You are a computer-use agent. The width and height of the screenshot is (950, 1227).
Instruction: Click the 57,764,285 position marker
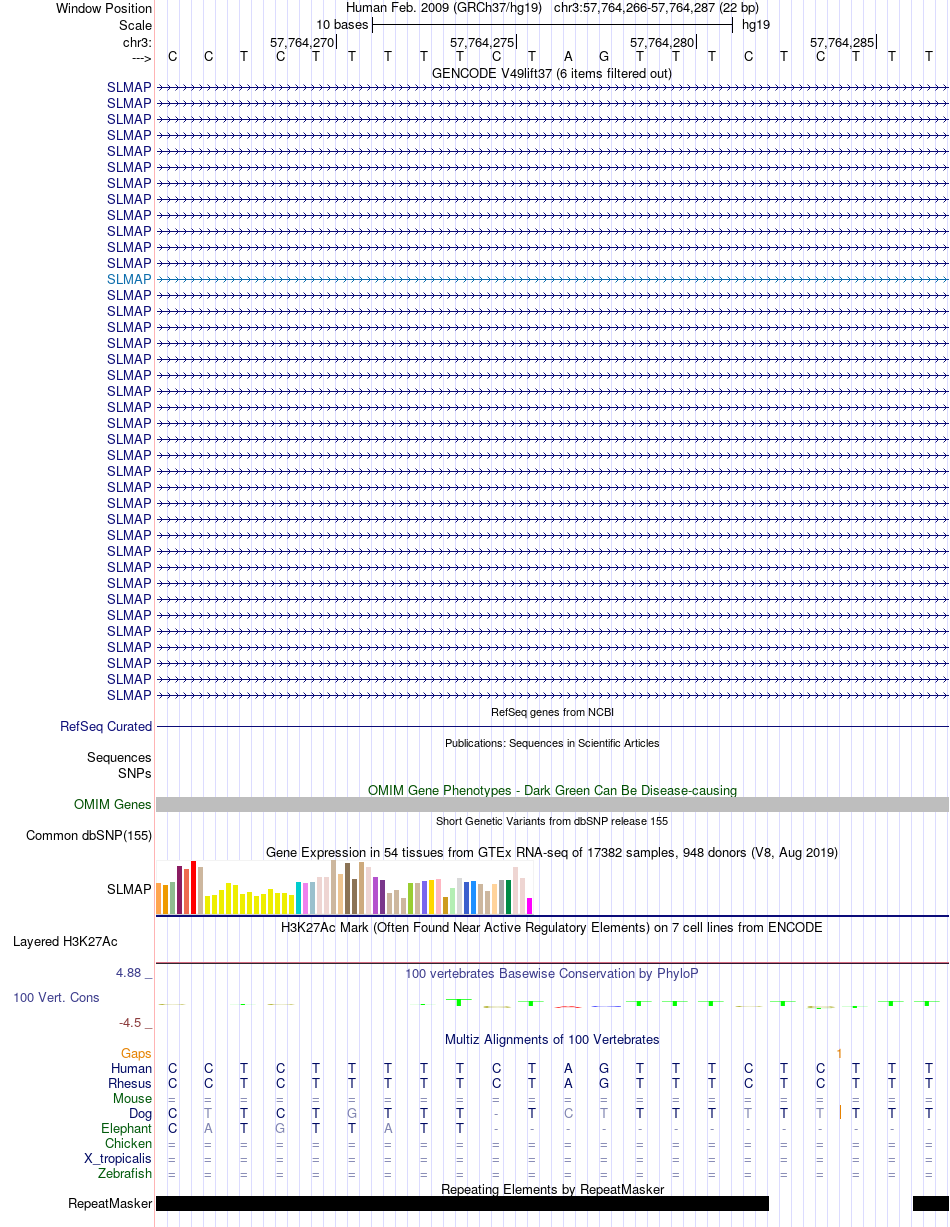tap(842, 43)
